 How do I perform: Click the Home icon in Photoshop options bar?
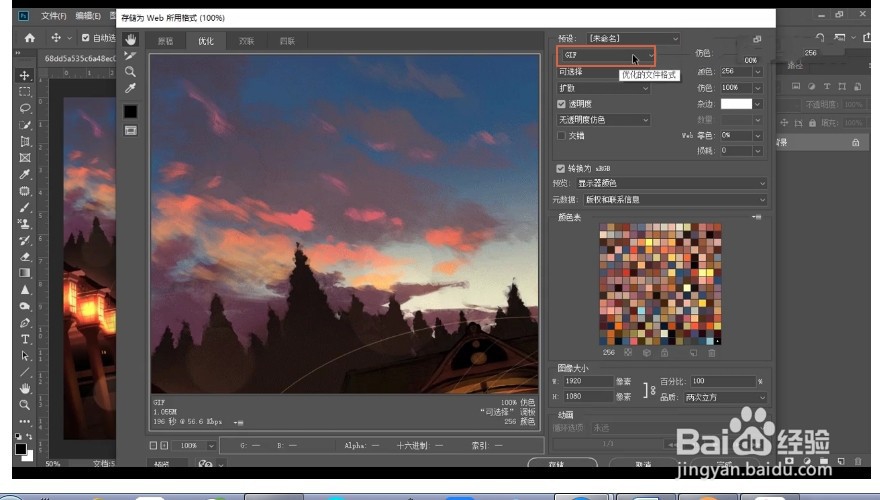(x=30, y=38)
